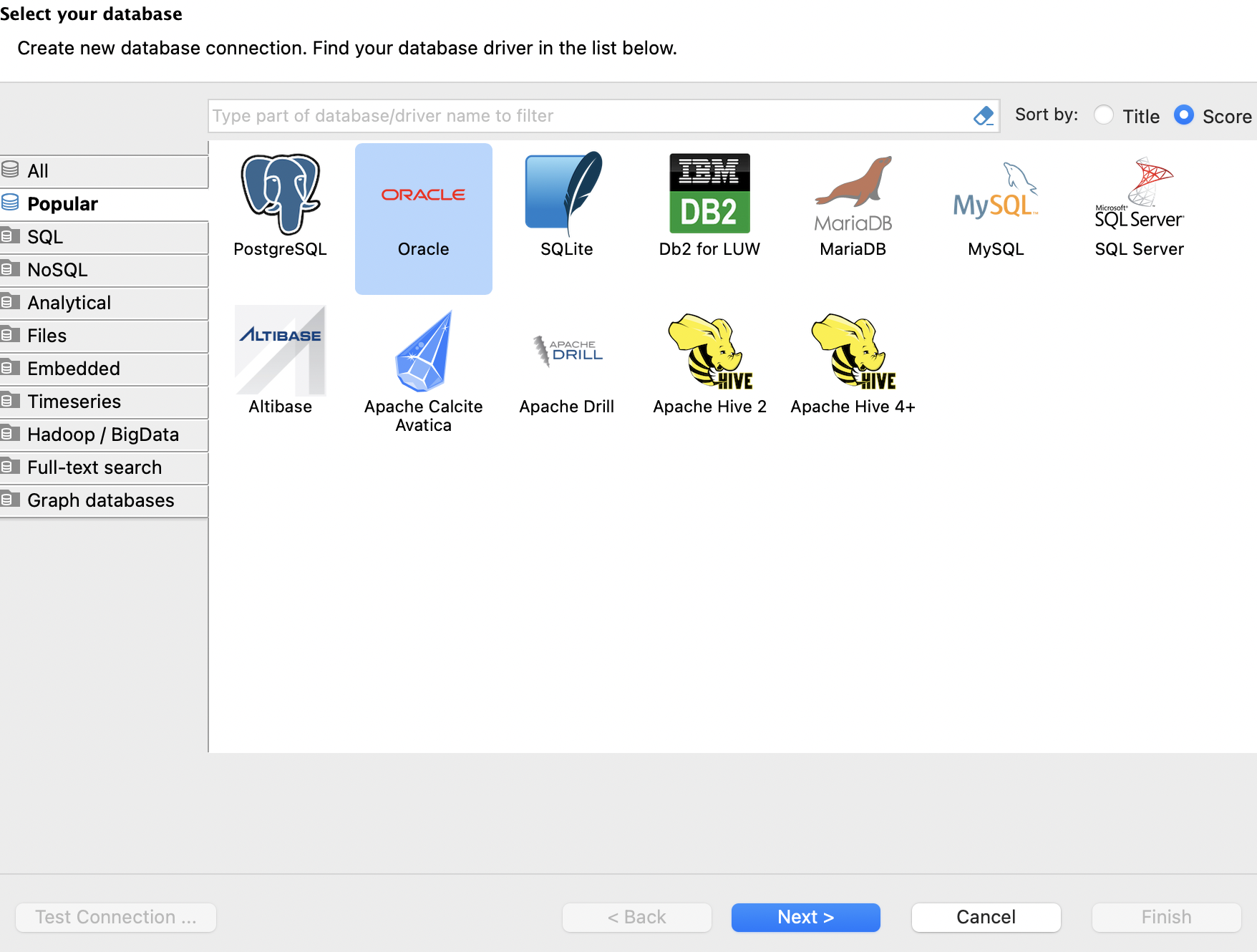Select the Oracle database driver

tap(424, 218)
